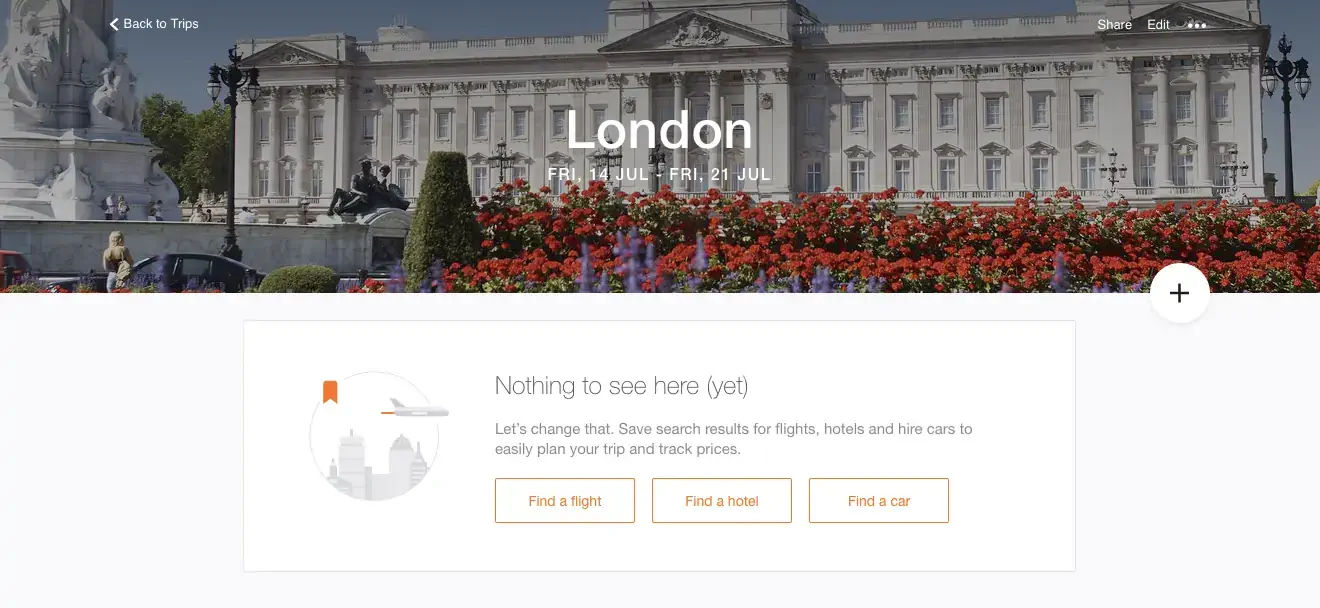Click the London trip title
This screenshot has height=608, width=1320.
659,131
